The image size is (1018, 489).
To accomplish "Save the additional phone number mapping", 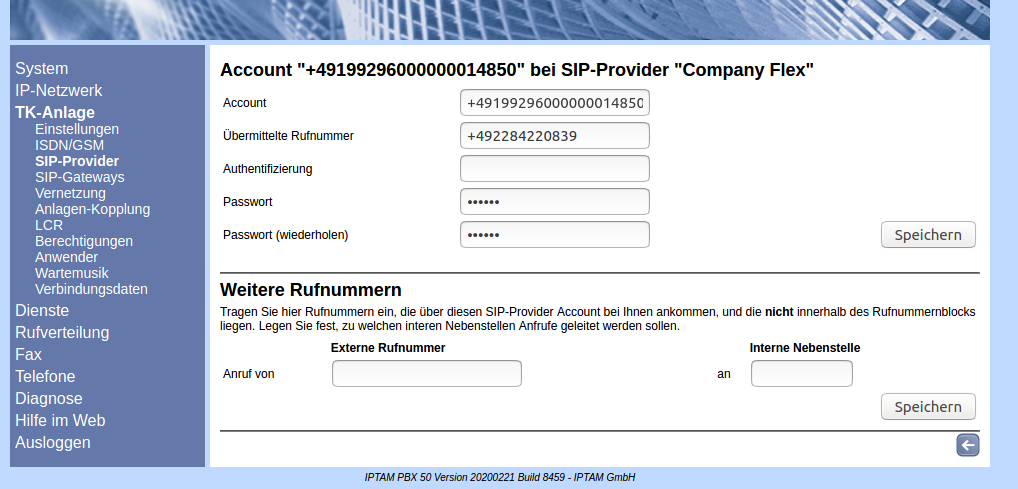I will tap(927, 407).
